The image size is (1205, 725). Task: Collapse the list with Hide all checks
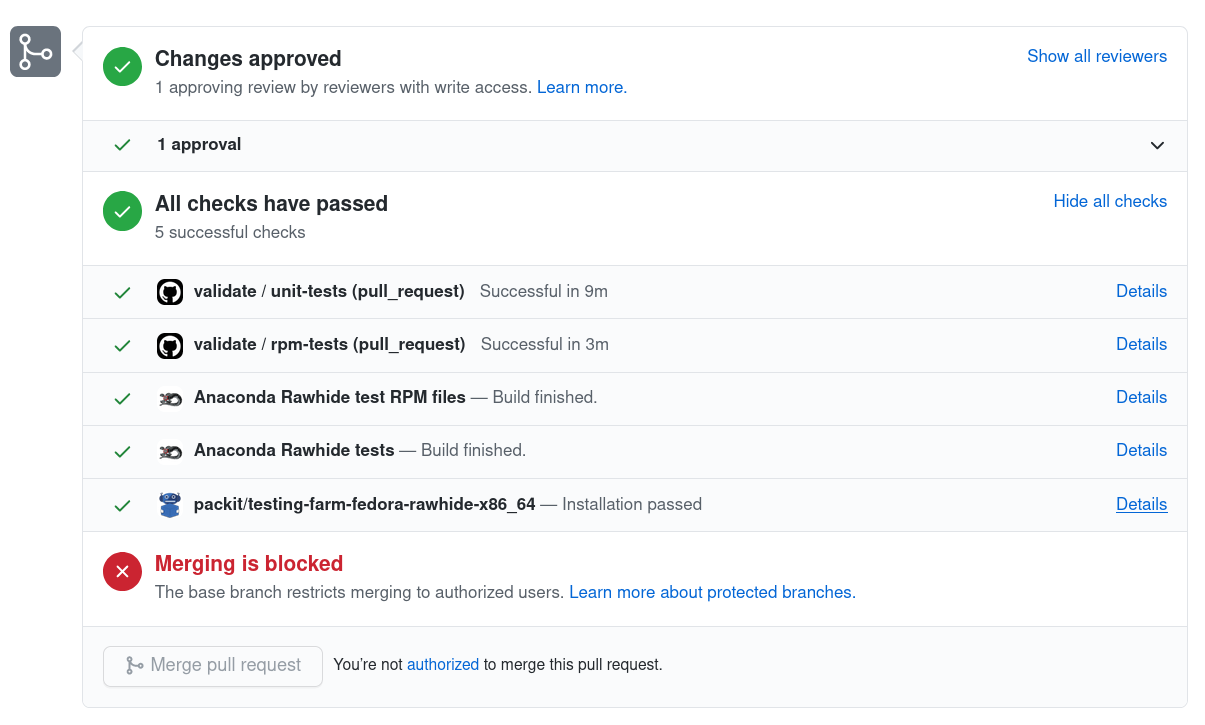(1110, 201)
